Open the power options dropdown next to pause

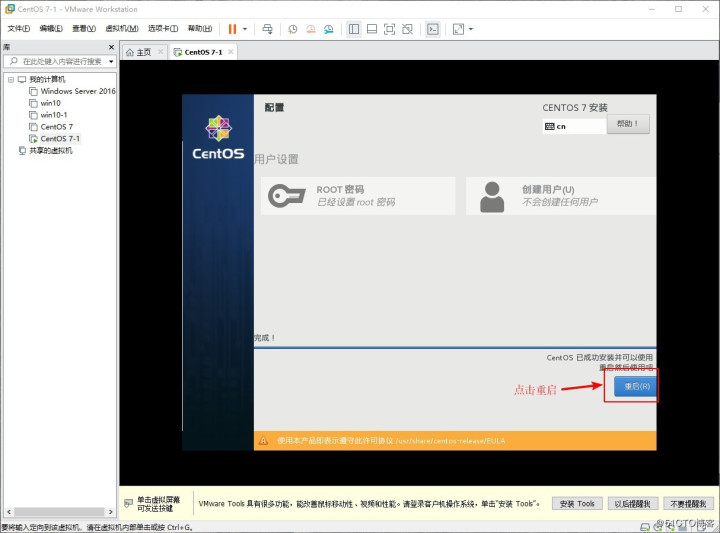point(245,29)
